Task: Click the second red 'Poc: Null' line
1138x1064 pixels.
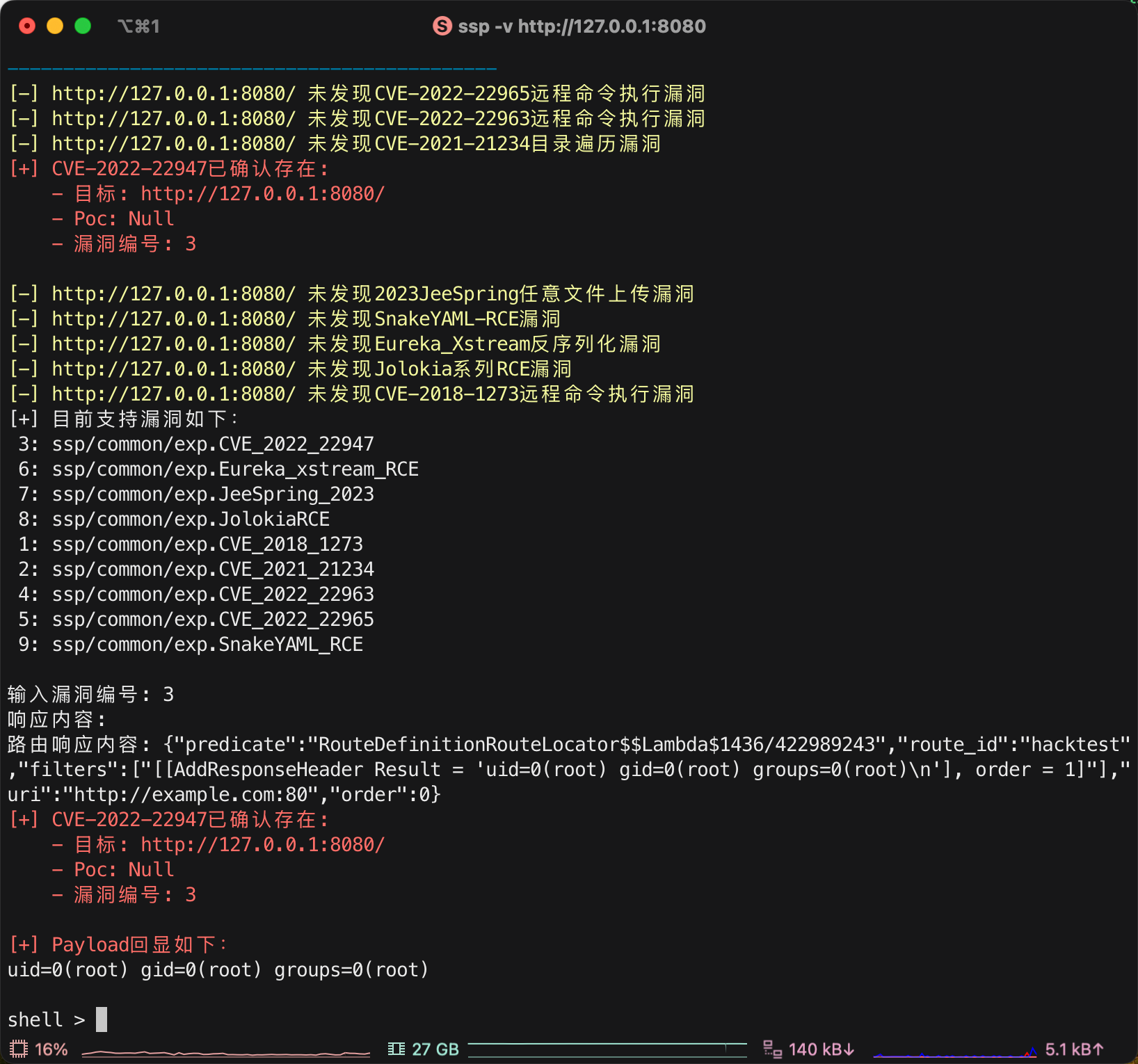Action: [x=113, y=869]
